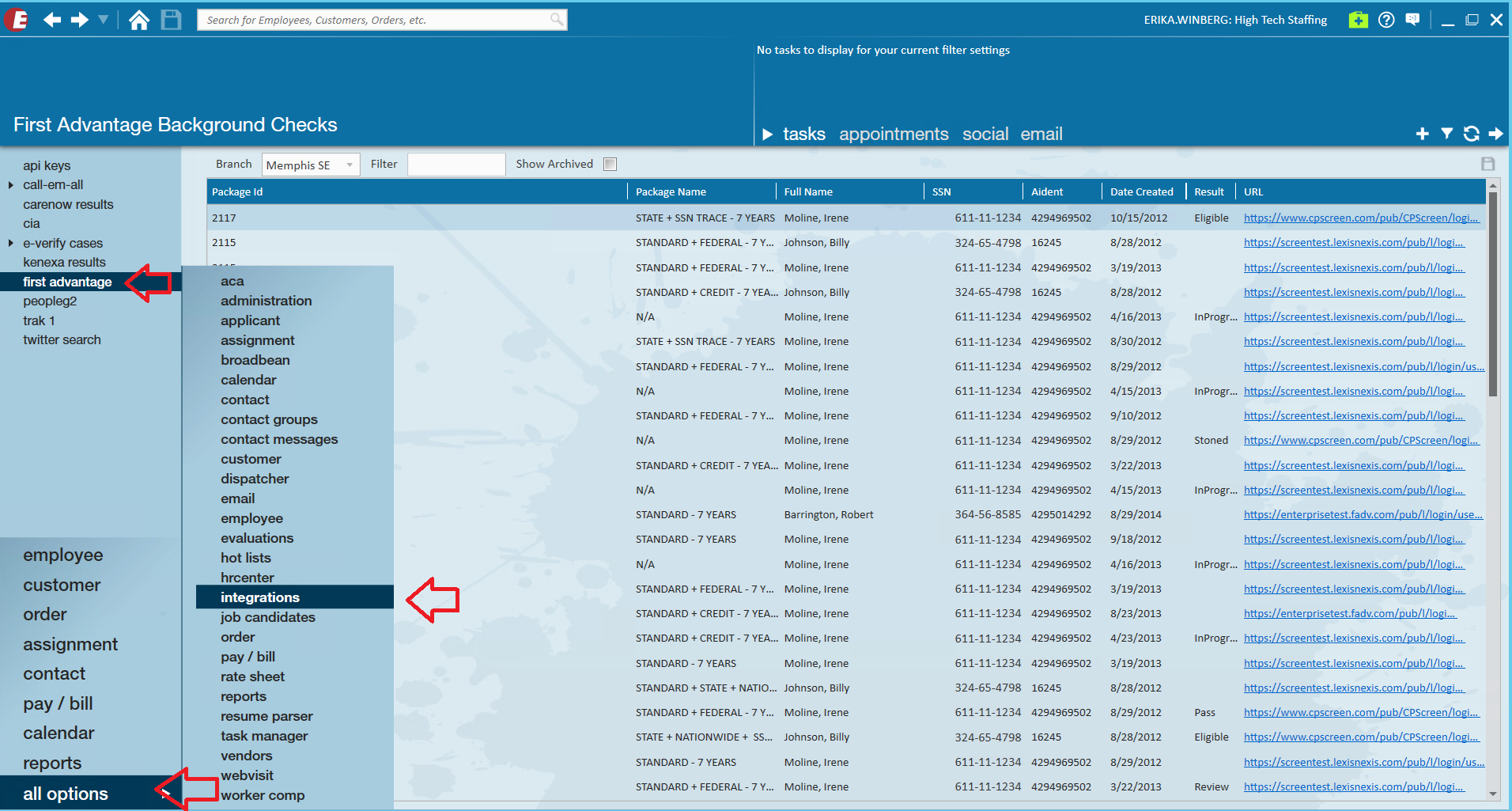
Task: Go to the calendar navigation section
Action: (x=59, y=733)
